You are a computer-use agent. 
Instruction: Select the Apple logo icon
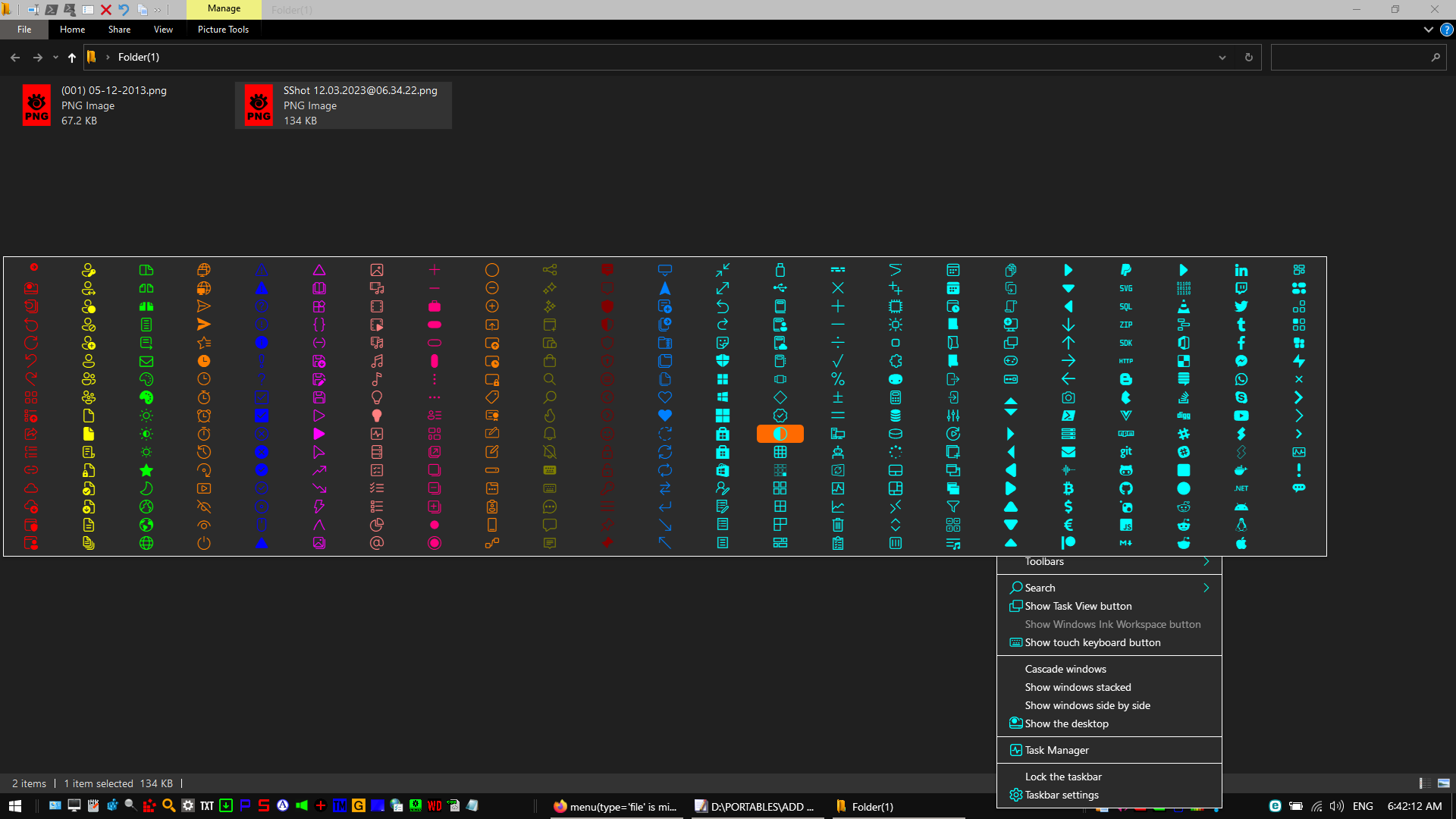(1241, 543)
